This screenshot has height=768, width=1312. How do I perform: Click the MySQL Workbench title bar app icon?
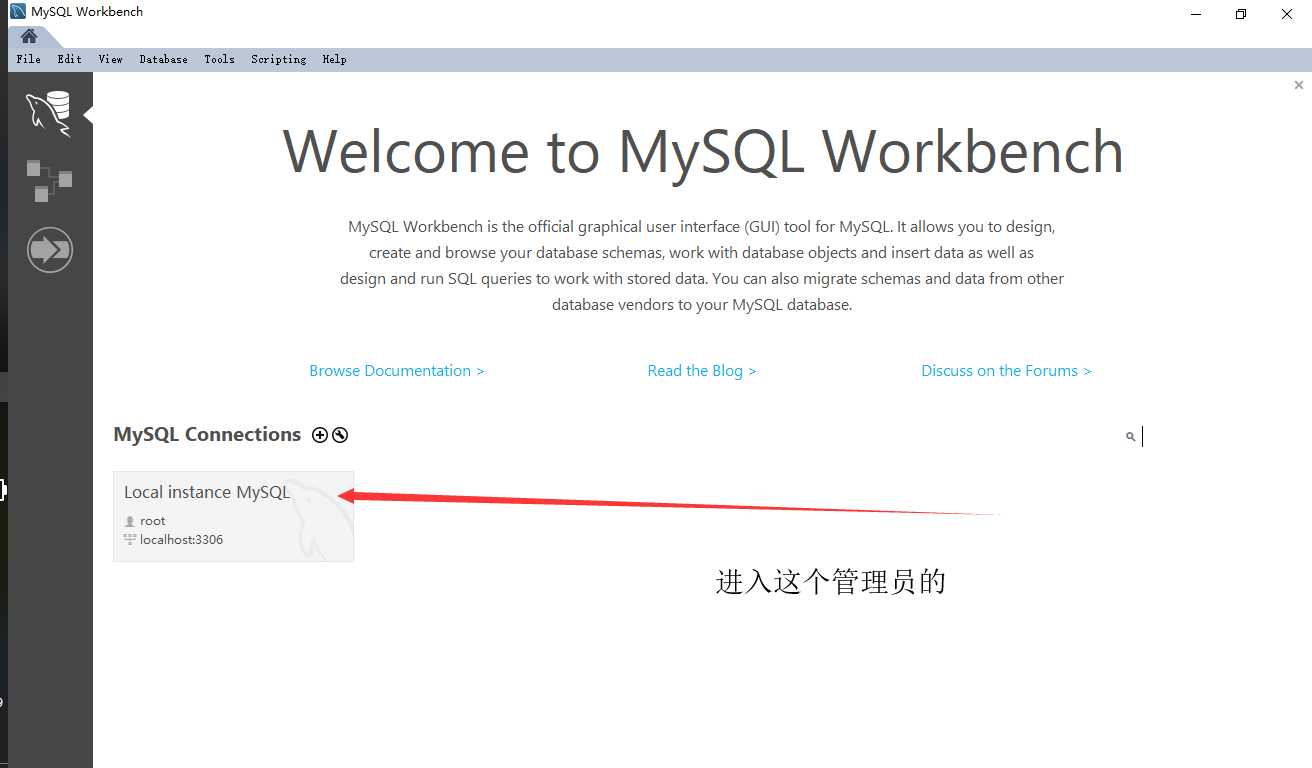[18, 12]
